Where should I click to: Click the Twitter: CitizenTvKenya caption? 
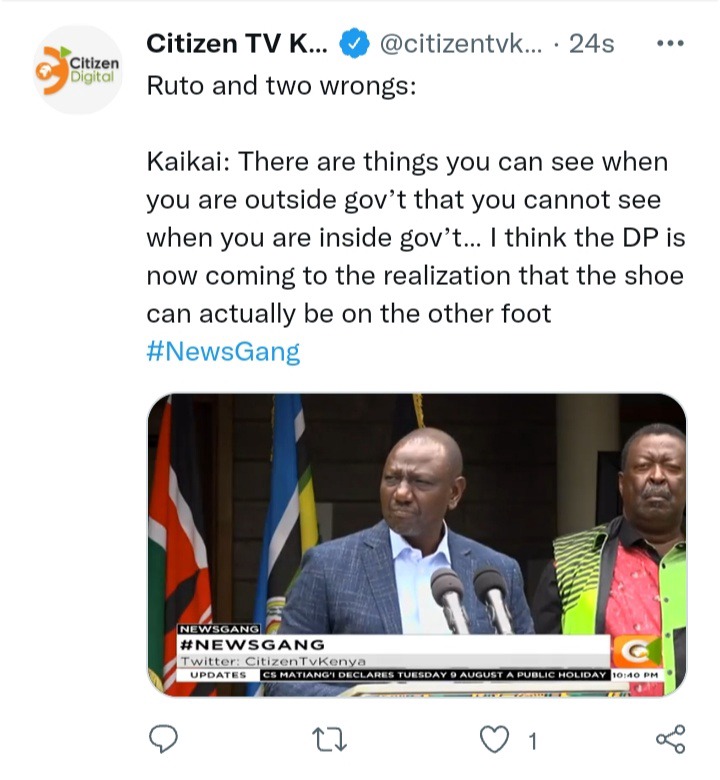(x=273, y=662)
